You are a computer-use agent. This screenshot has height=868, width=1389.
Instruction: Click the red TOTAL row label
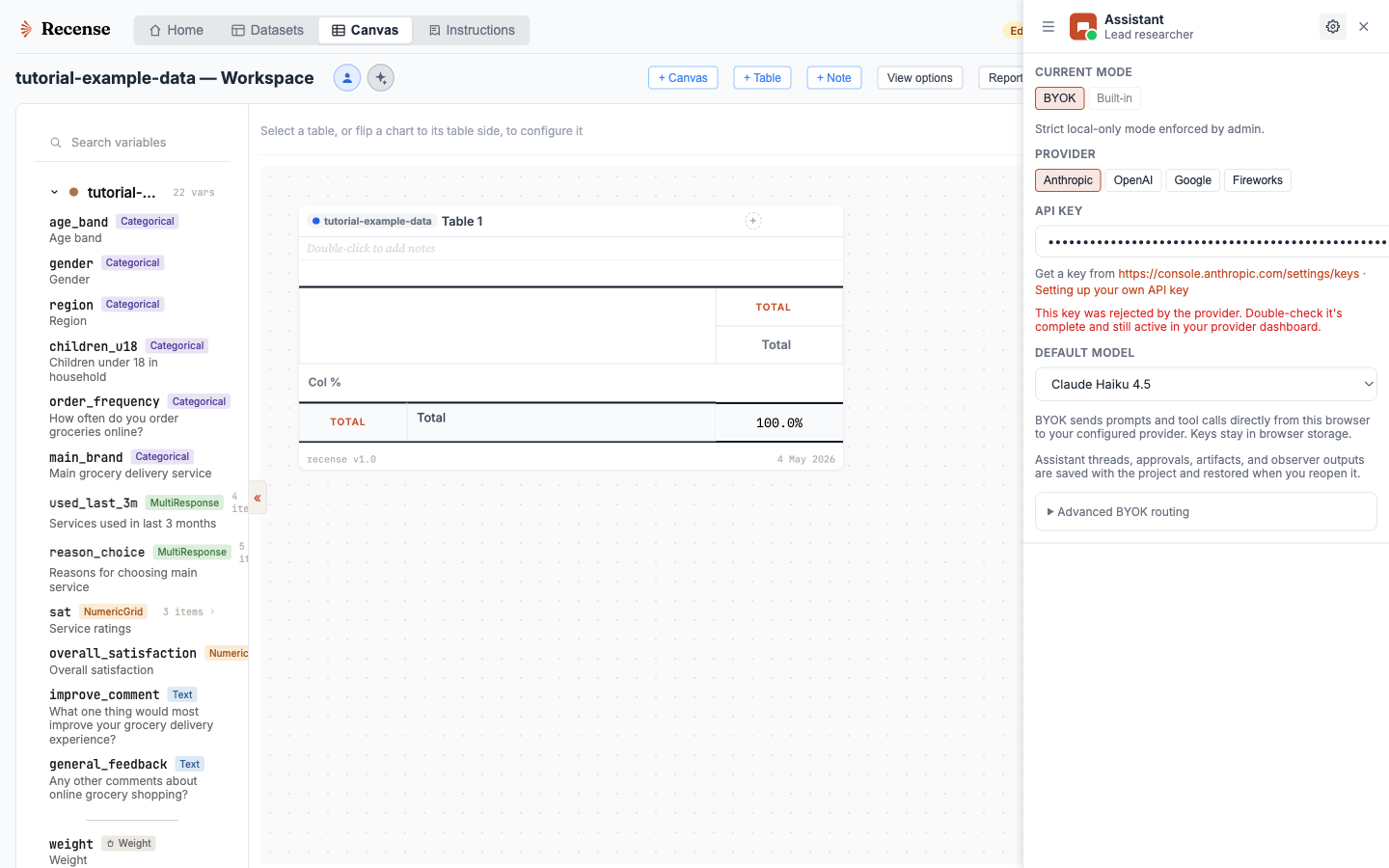(x=348, y=422)
